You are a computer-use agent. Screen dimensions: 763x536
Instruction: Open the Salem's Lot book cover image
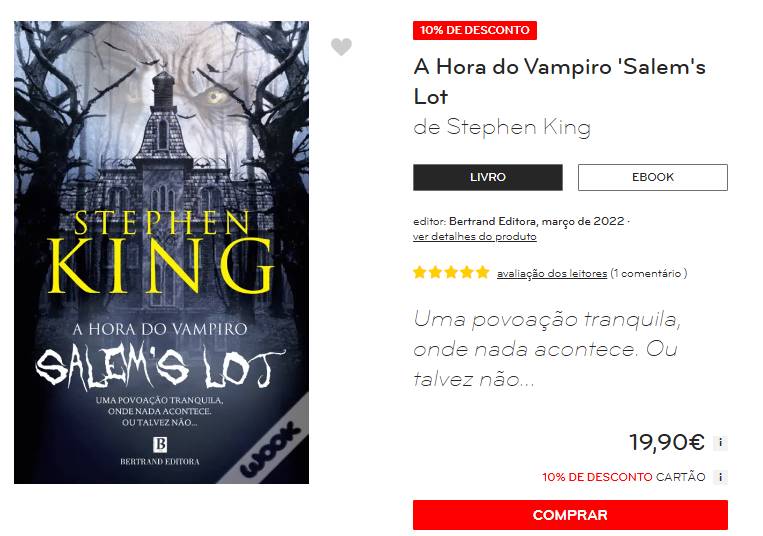coord(162,252)
